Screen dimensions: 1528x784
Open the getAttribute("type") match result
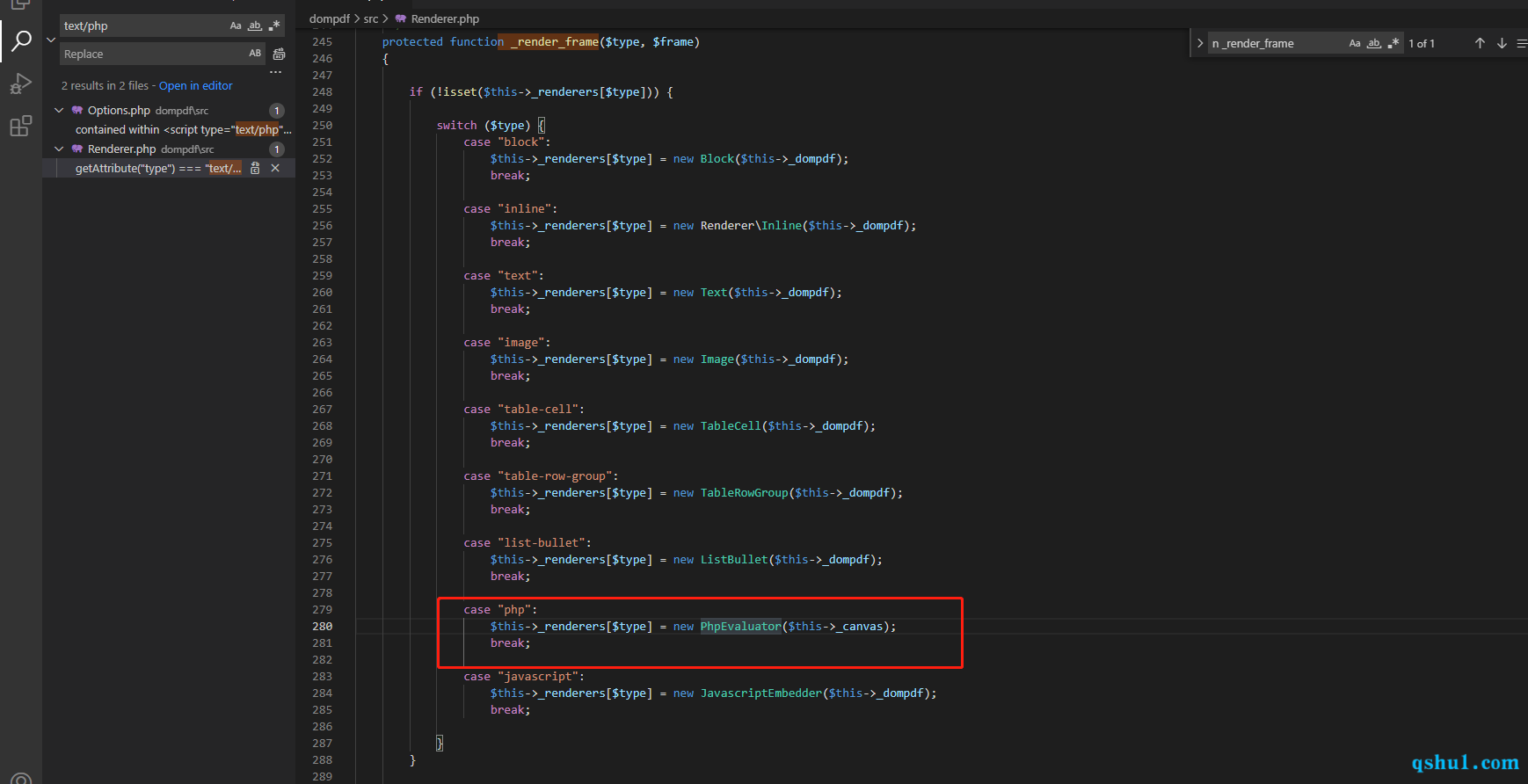[x=158, y=169]
